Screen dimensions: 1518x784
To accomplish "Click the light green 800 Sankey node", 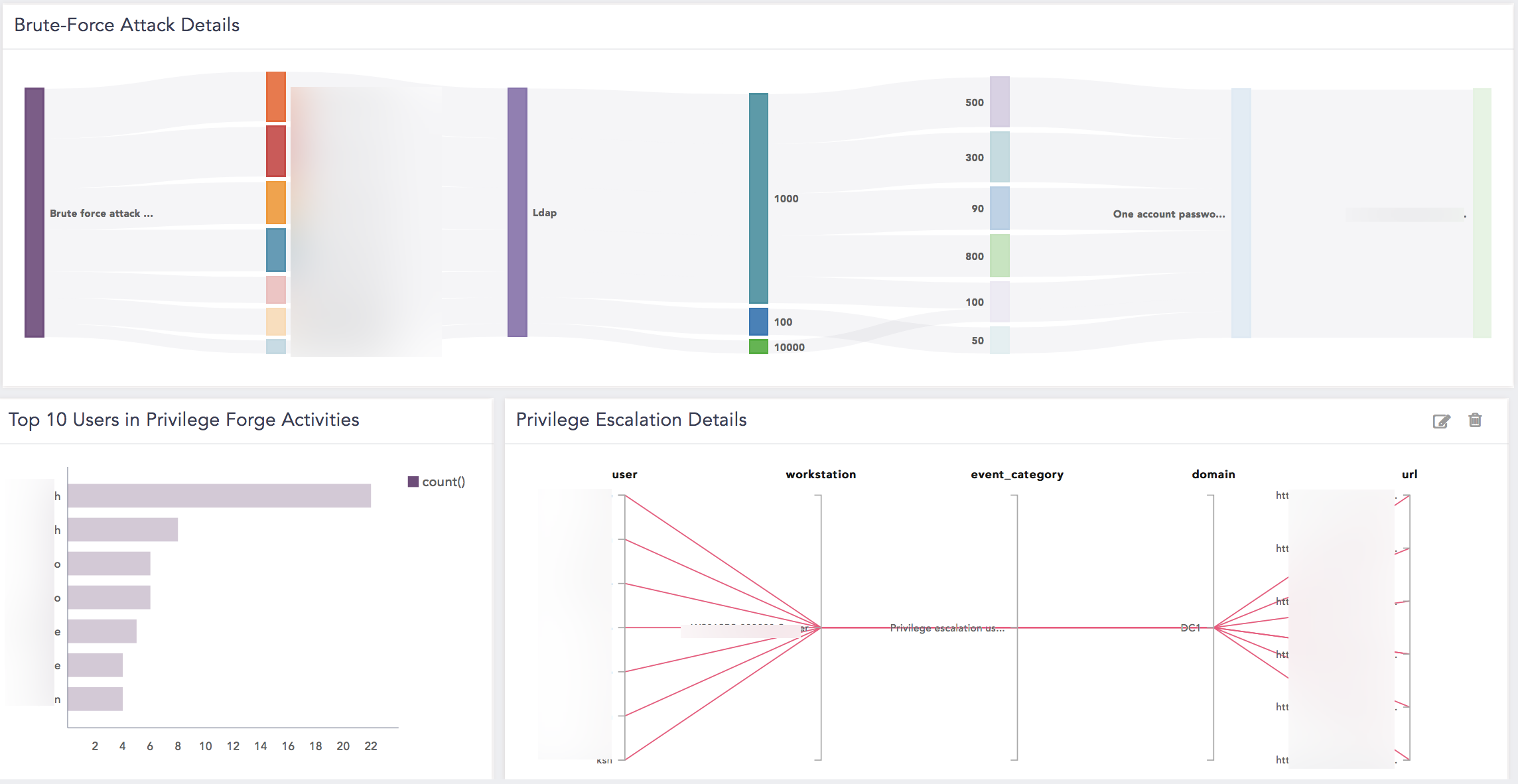I will tap(999, 256).
